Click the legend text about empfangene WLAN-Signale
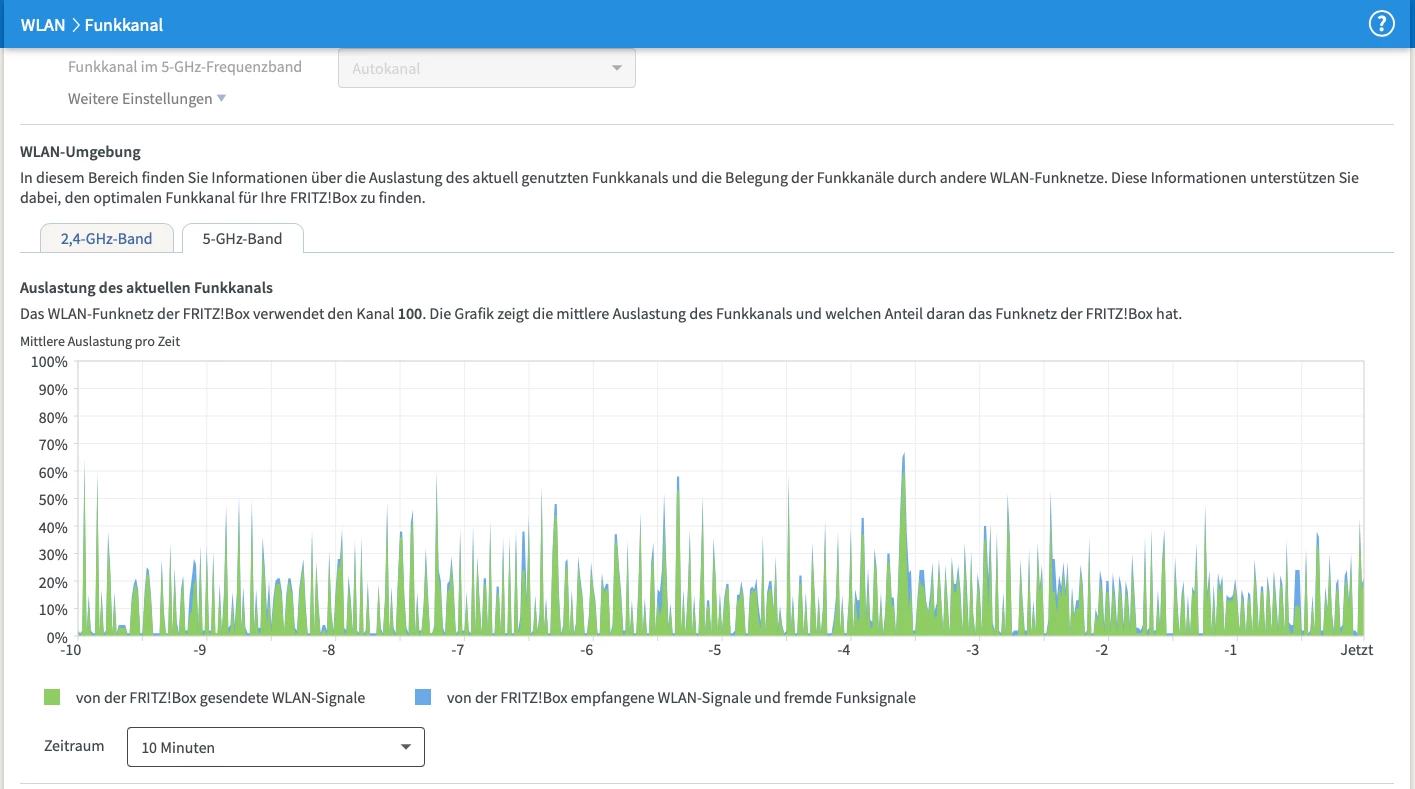The image size is (1415, 789). point(681,698)
